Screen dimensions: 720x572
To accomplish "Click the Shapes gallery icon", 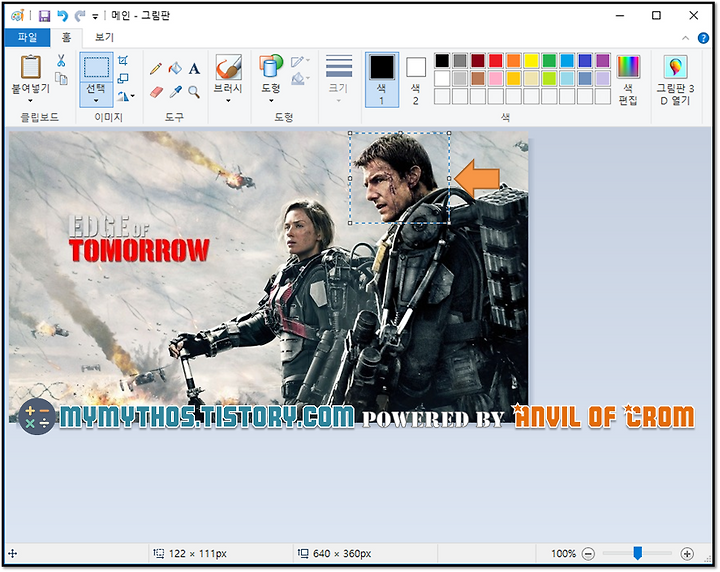I will (x=271, y=66).
